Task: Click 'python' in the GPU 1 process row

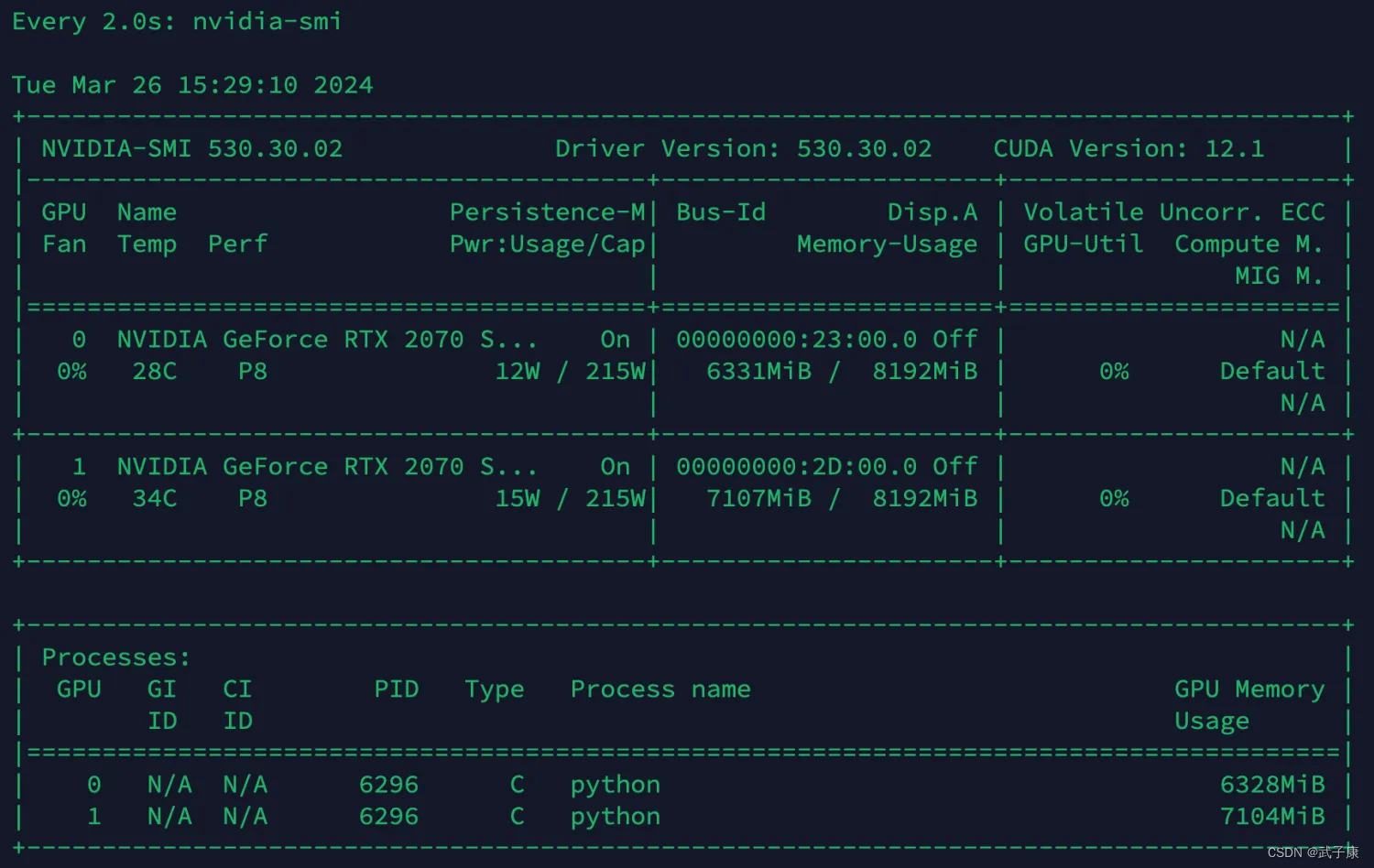Action: pyautogui.click(x=616, y=819)
